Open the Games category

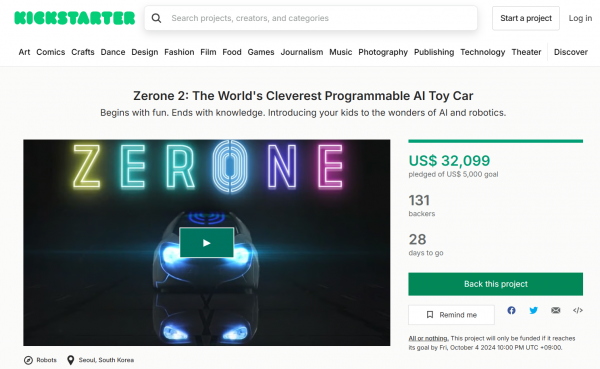261,52
